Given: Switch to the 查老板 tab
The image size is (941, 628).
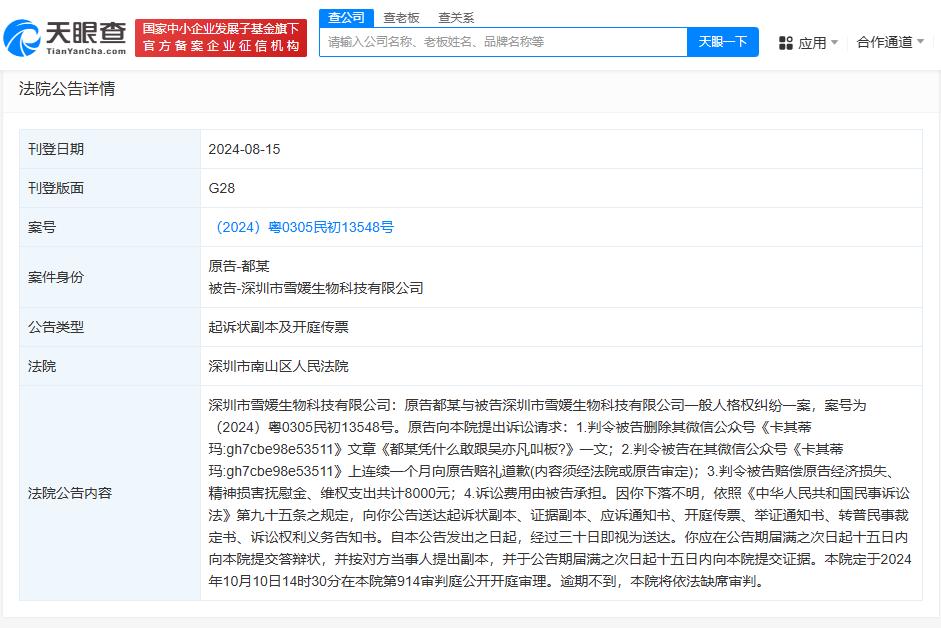Looking at the screenshot, I should 401,17.
